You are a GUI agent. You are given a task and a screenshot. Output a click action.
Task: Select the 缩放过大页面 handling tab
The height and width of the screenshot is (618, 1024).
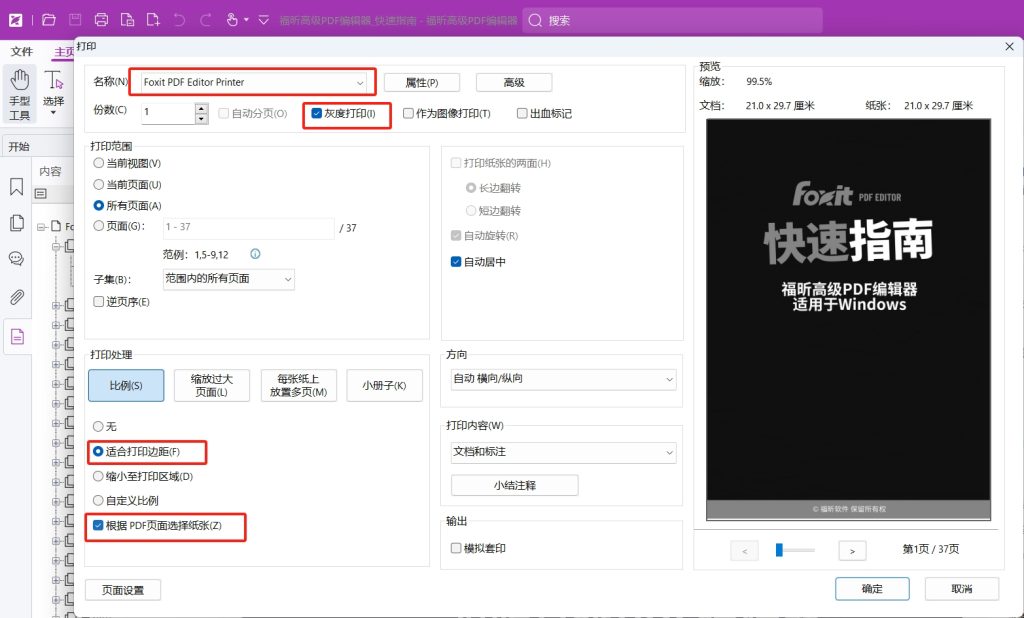coord(212,385)
